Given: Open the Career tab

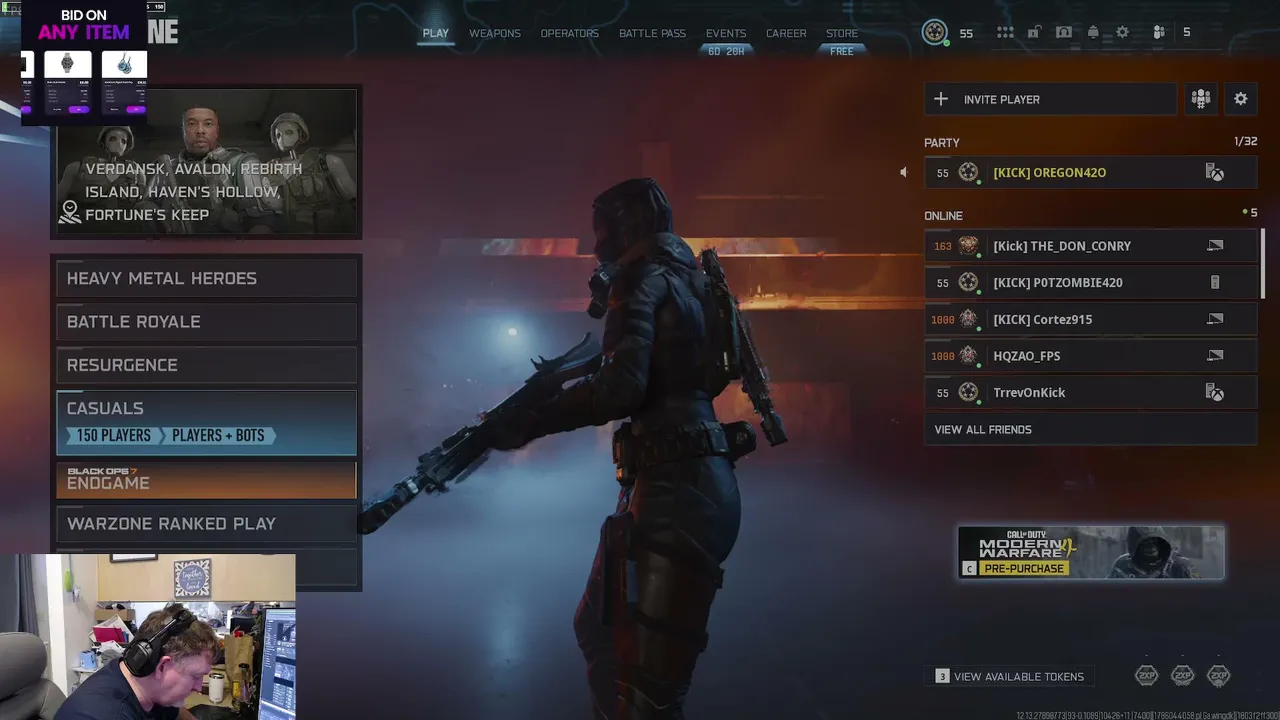Looking at the screenshot, I should point(786,33).
